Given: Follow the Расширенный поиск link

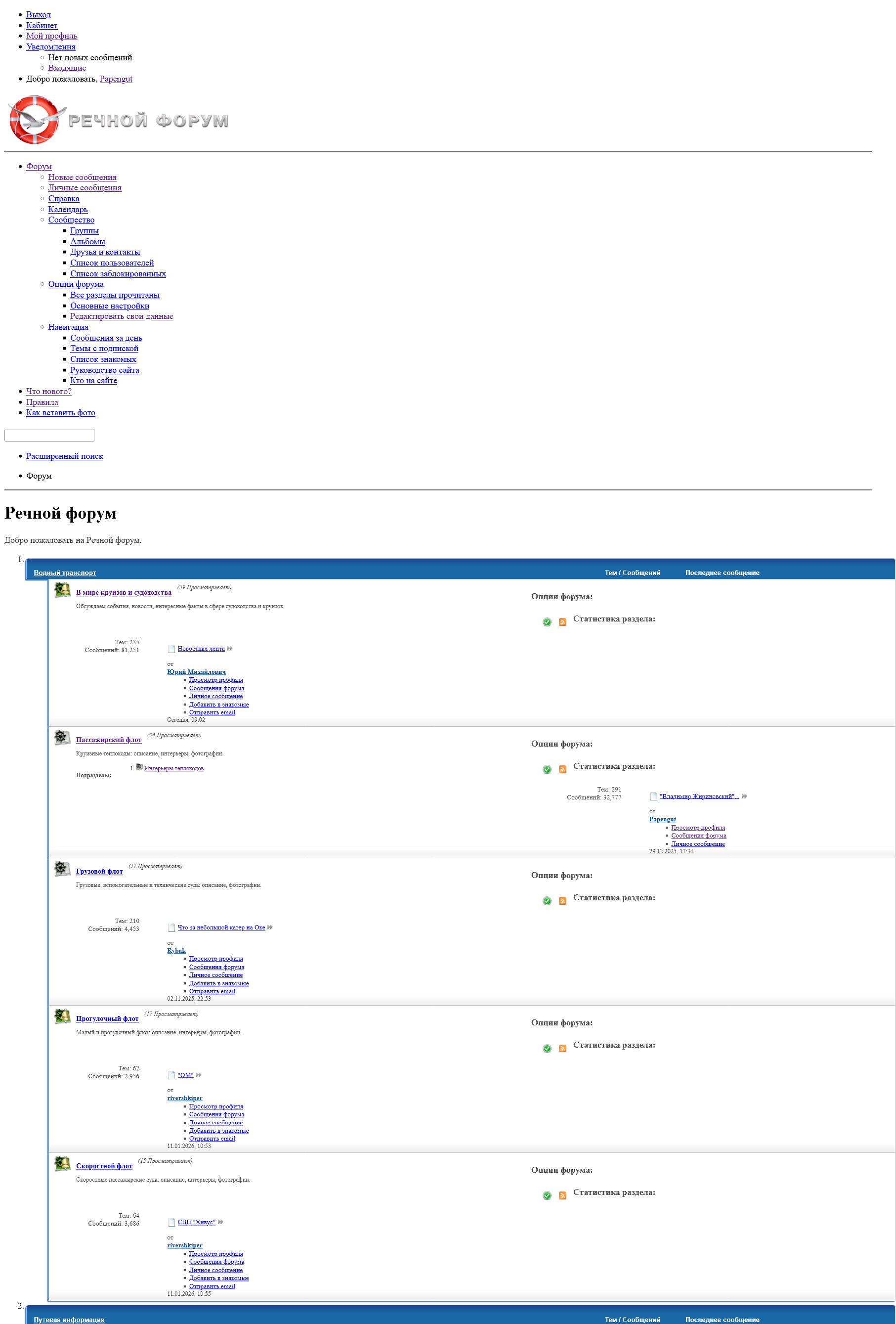Looking at the screenshot, I should 64,456.
